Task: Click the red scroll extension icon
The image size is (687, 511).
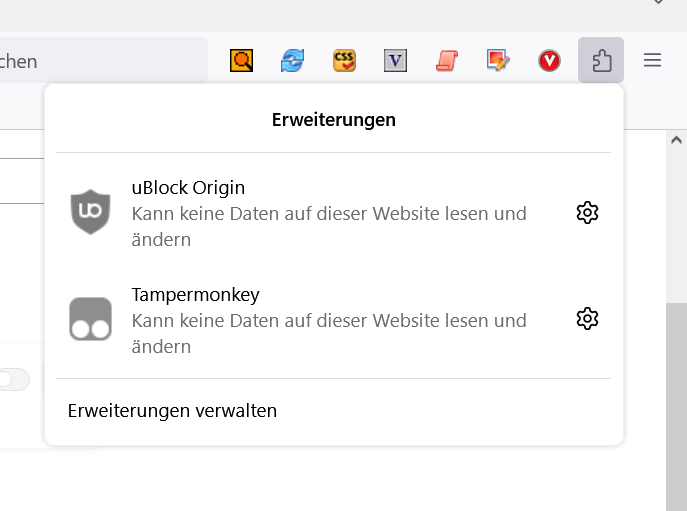Action: [447, 61]
